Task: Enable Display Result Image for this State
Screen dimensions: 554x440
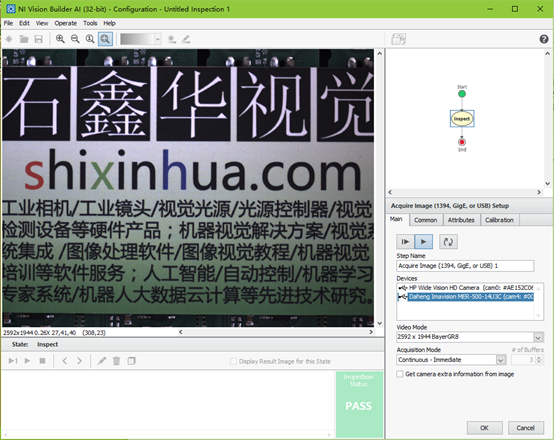Action: point(233,361)
